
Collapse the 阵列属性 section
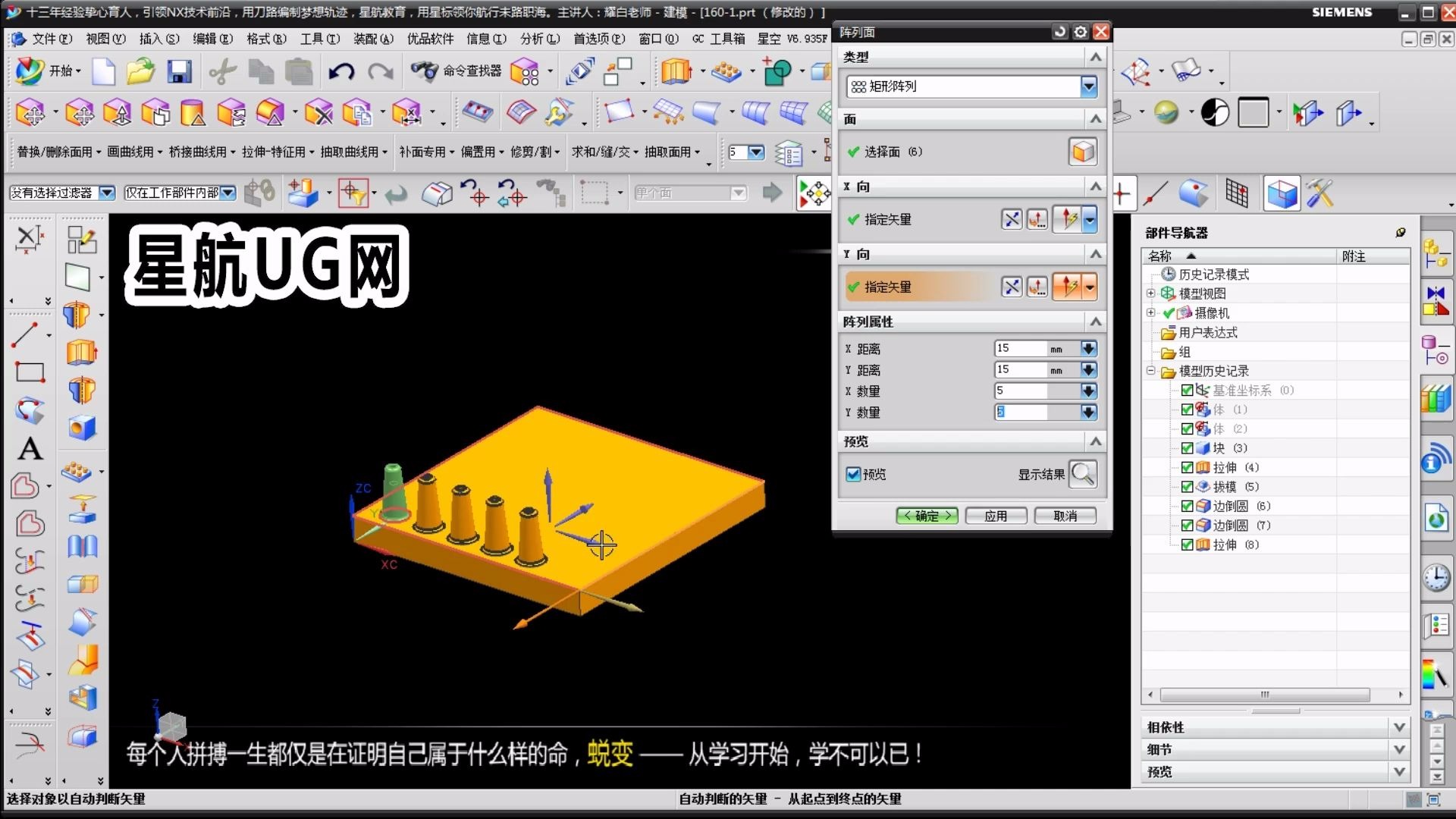click(1095, 322)
